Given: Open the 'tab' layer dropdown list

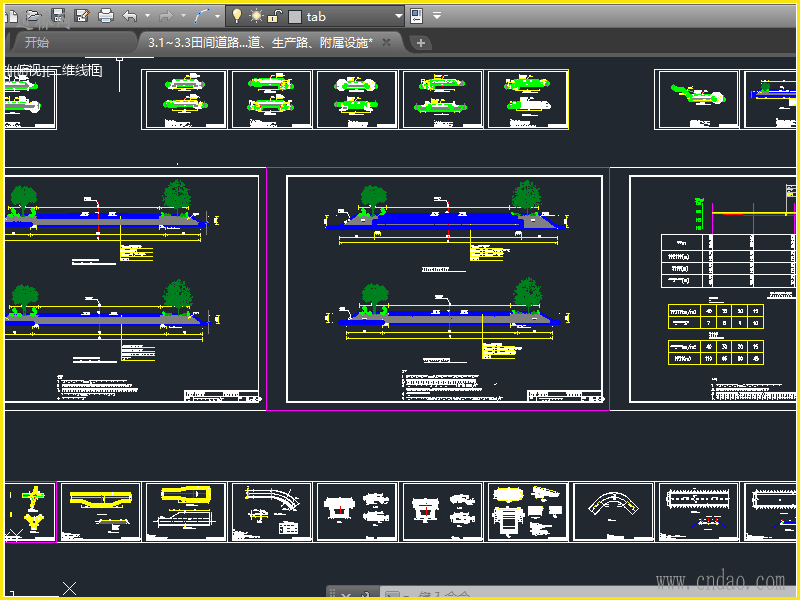Looking at the screenshot, I should coord(399,16).
